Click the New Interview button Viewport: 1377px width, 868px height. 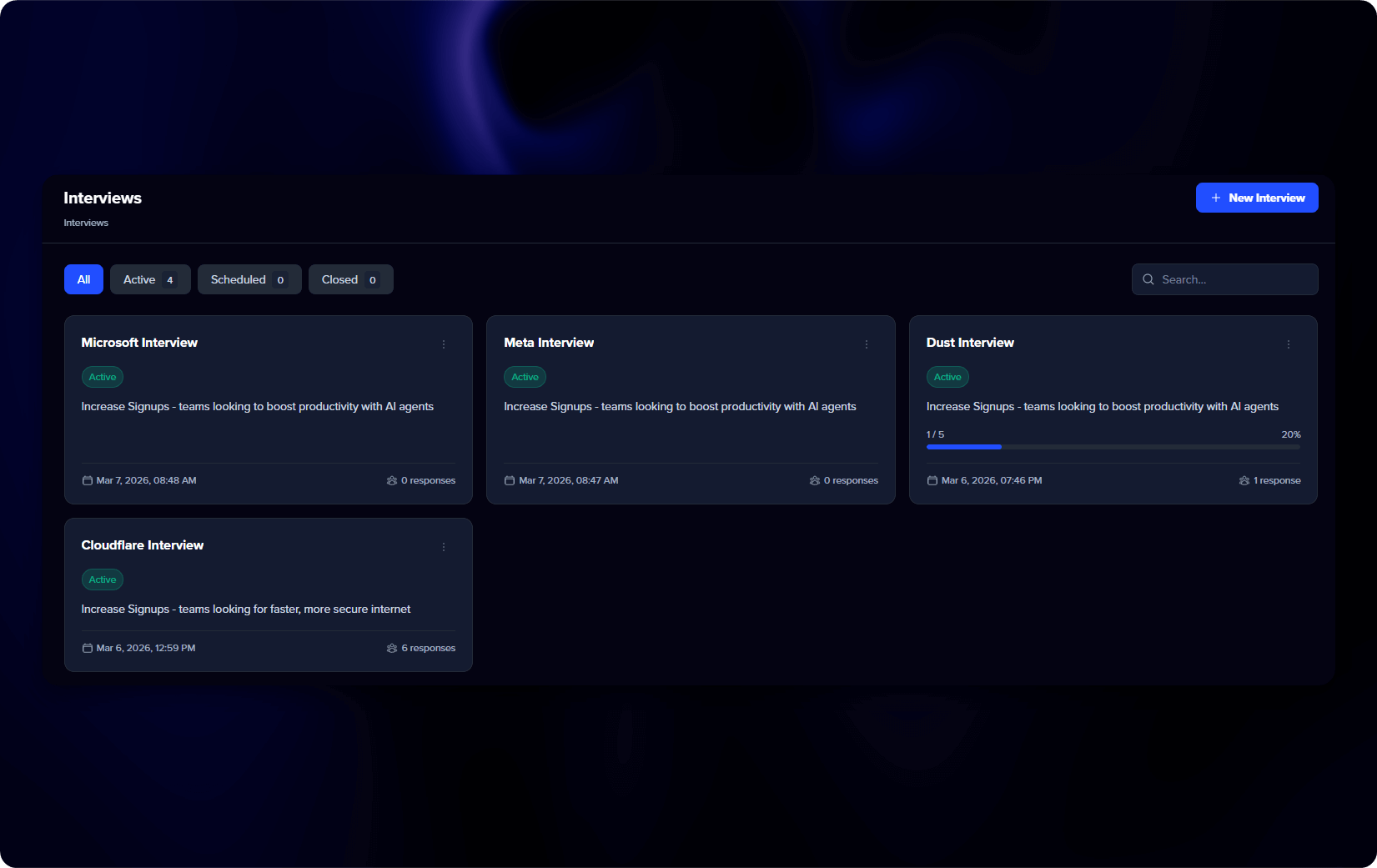(1257, 198)
